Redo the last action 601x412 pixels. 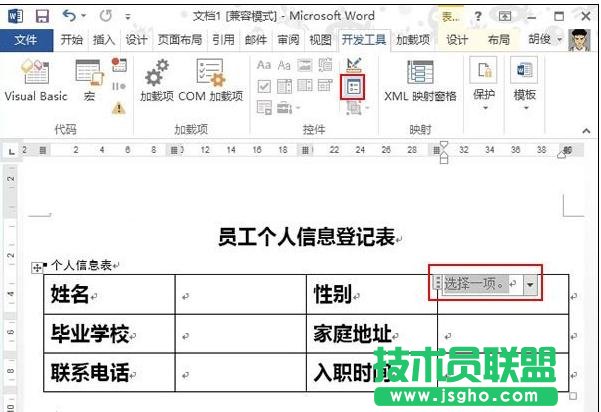tap(106, 16)
